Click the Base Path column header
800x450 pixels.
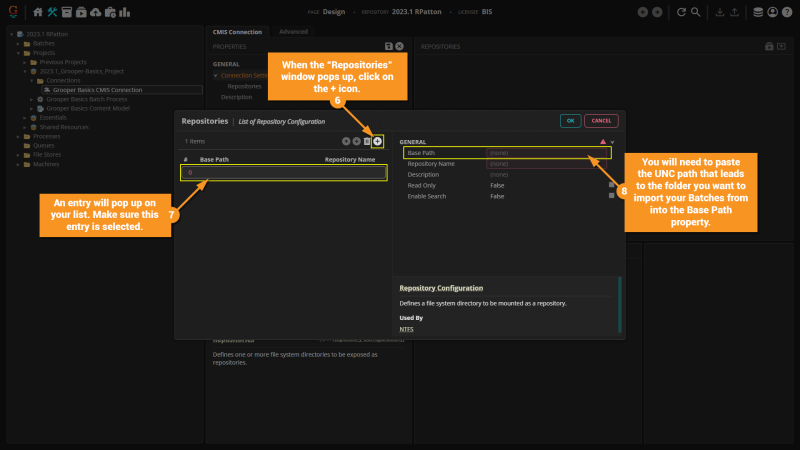point(214,160)
